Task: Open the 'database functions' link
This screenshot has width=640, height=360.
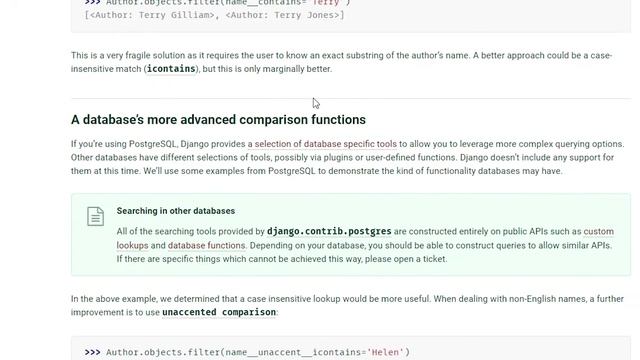Action: (207, 245)
